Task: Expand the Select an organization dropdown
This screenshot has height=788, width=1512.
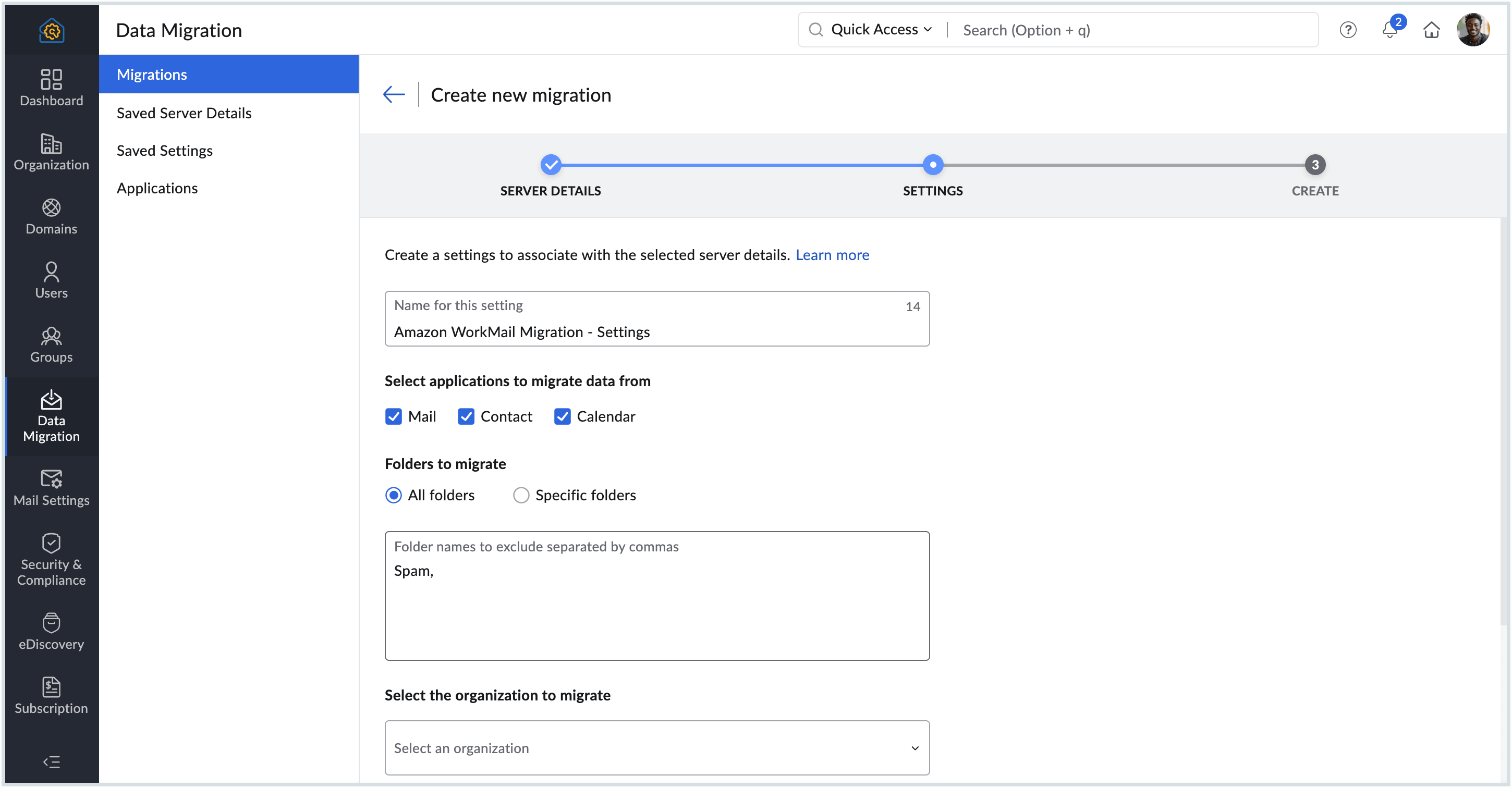Action: click(x=656, y=747)
